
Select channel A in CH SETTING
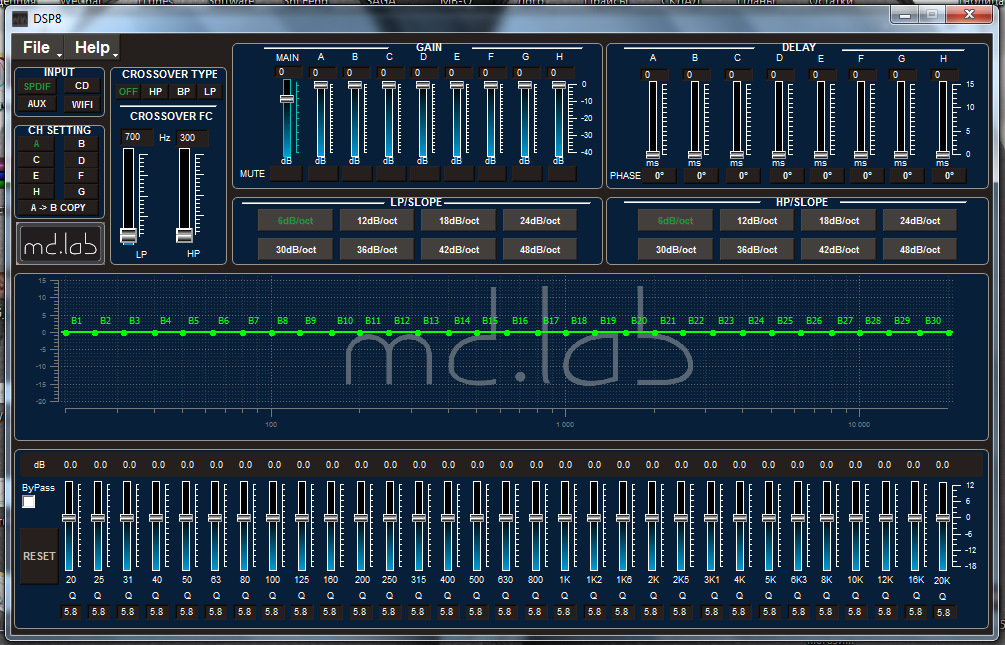[37, 144]
